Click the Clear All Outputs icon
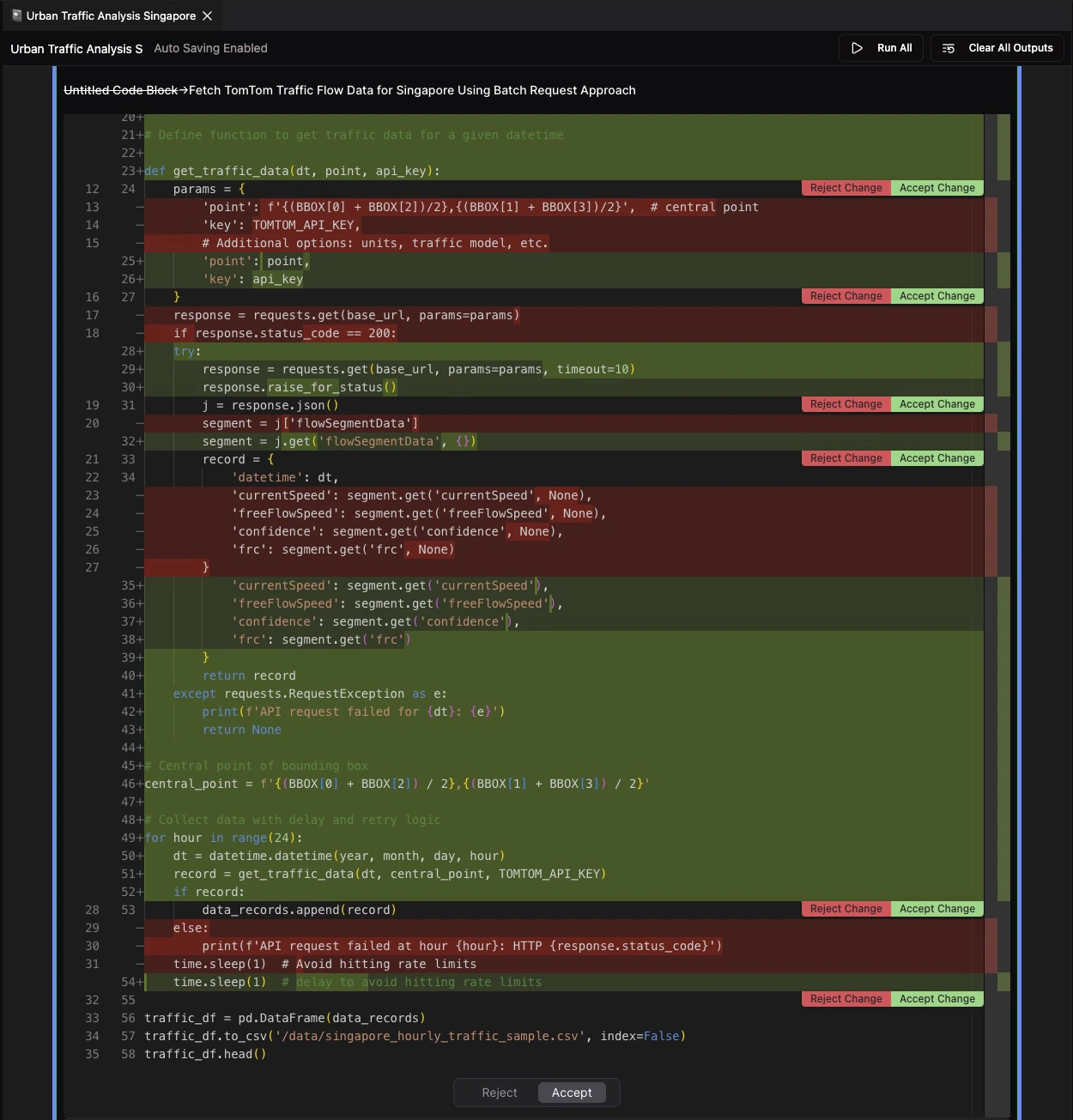The image size is (1073, 1120). point(948,48)
